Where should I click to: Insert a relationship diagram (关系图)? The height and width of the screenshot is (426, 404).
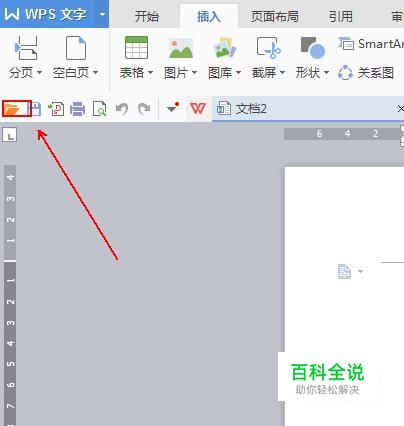point(366,72)
